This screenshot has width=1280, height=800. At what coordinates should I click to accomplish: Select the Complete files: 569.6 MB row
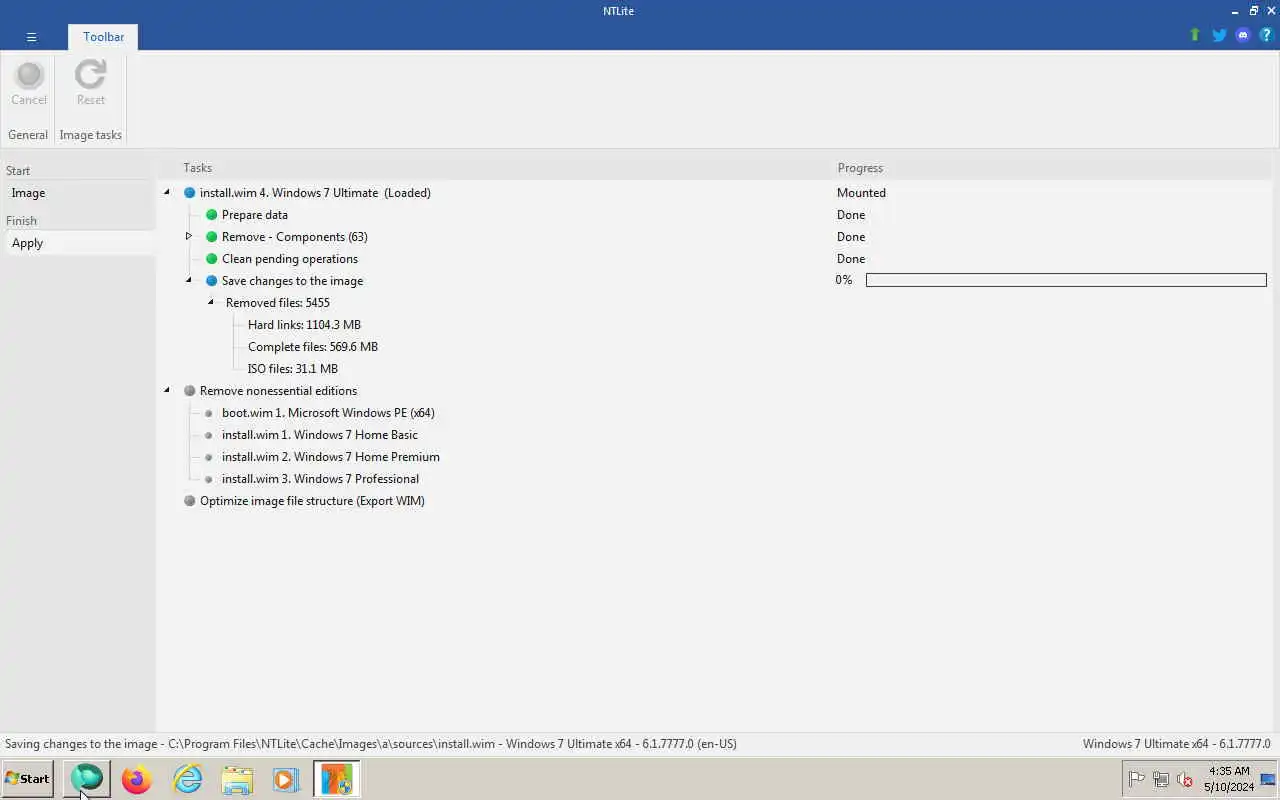(x=313, y=347)
